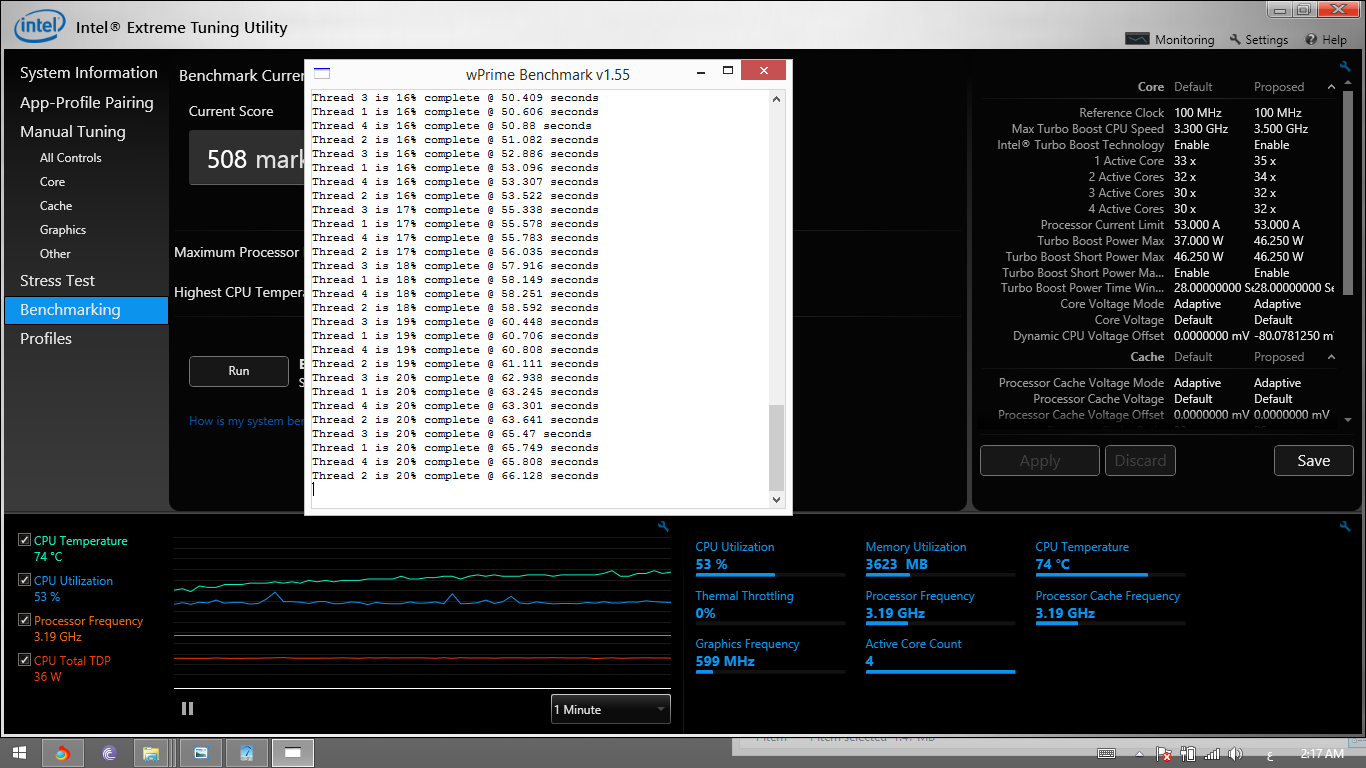
Task: Open Windows Start button
Action: [x=20, y=753]
